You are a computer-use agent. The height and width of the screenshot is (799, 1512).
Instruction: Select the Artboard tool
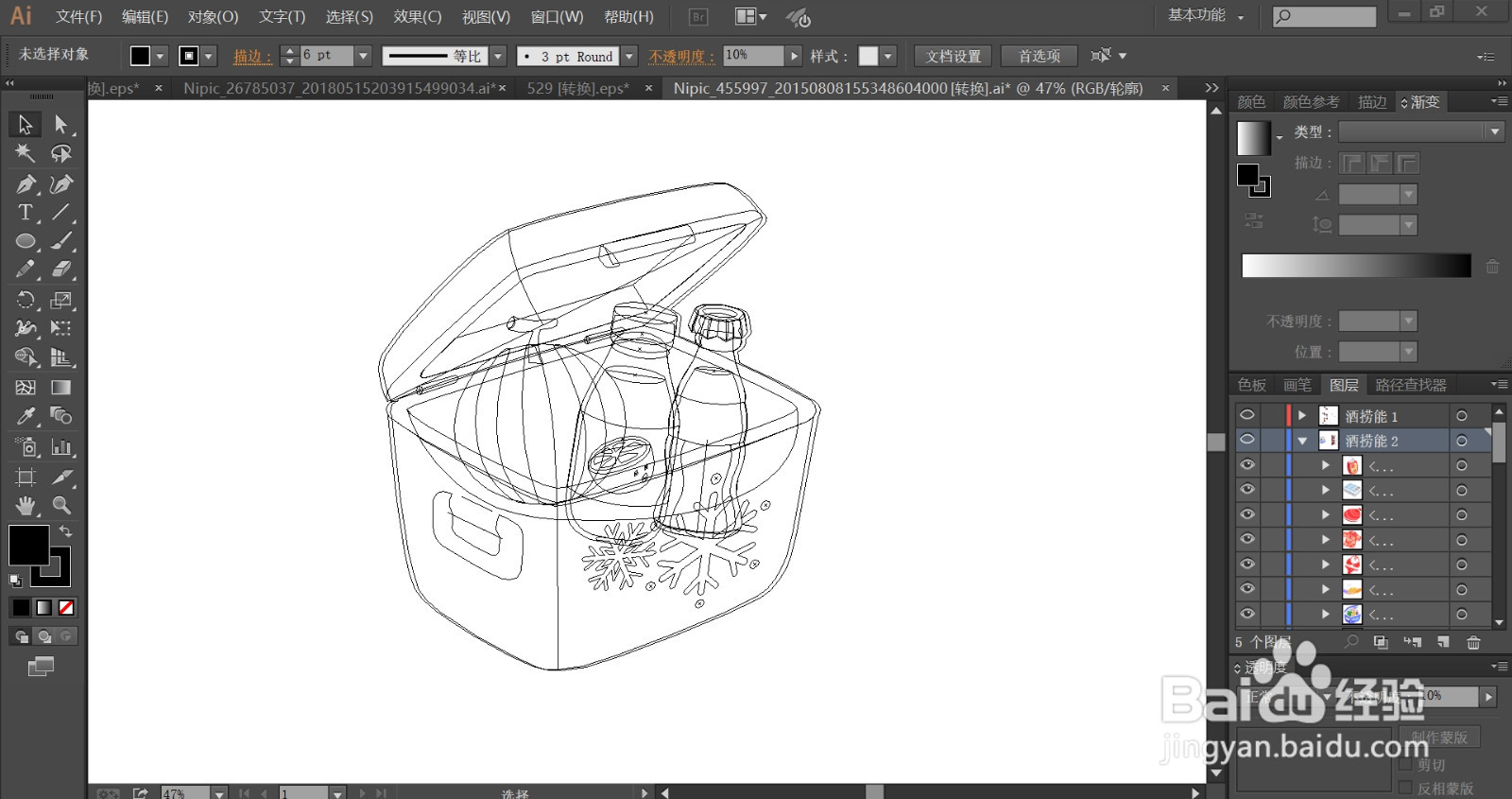[x=26, y=477]
